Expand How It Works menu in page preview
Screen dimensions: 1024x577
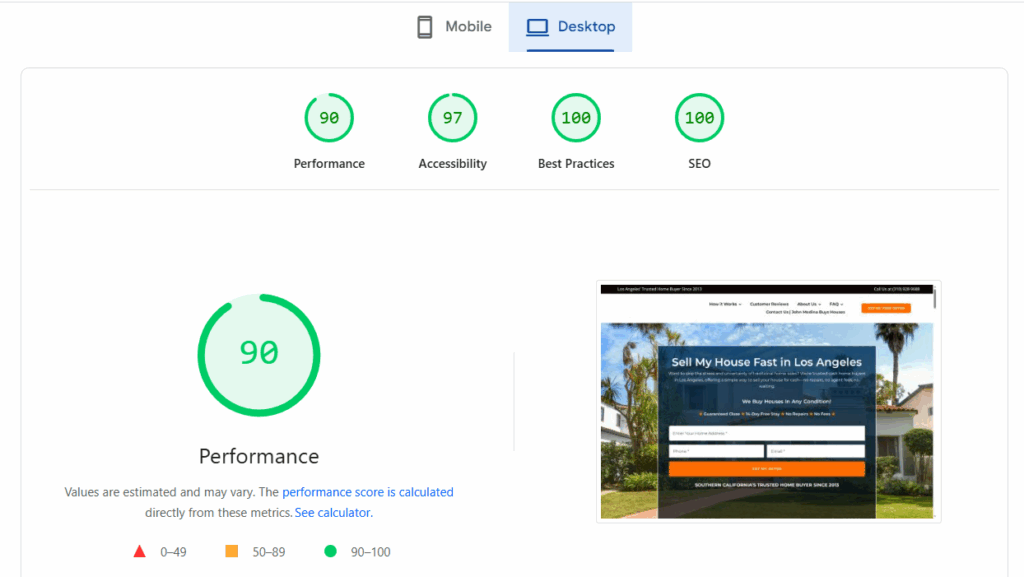(725, 303)
